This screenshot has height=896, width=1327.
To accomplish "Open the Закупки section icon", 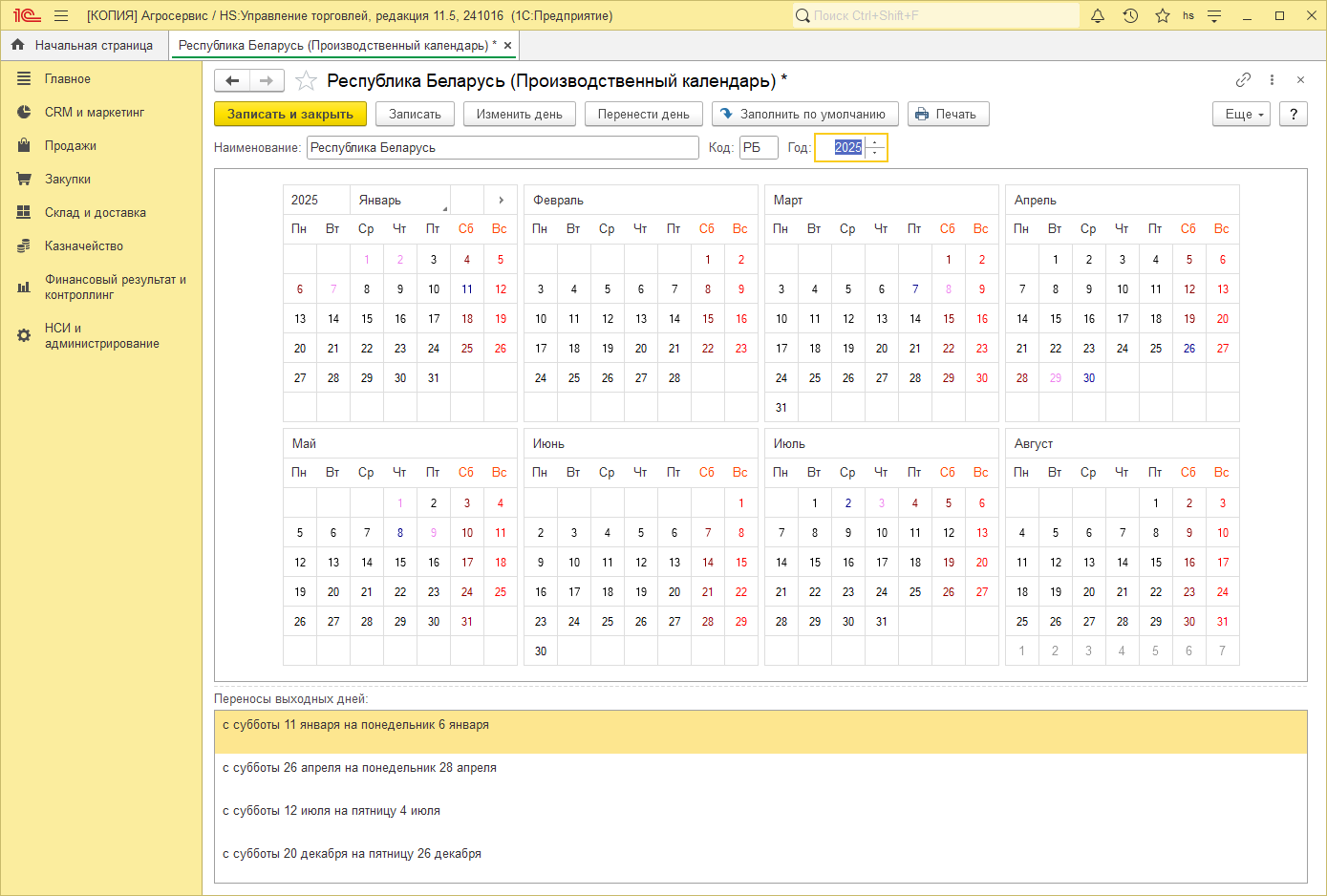I will click(x=23, y=179).
